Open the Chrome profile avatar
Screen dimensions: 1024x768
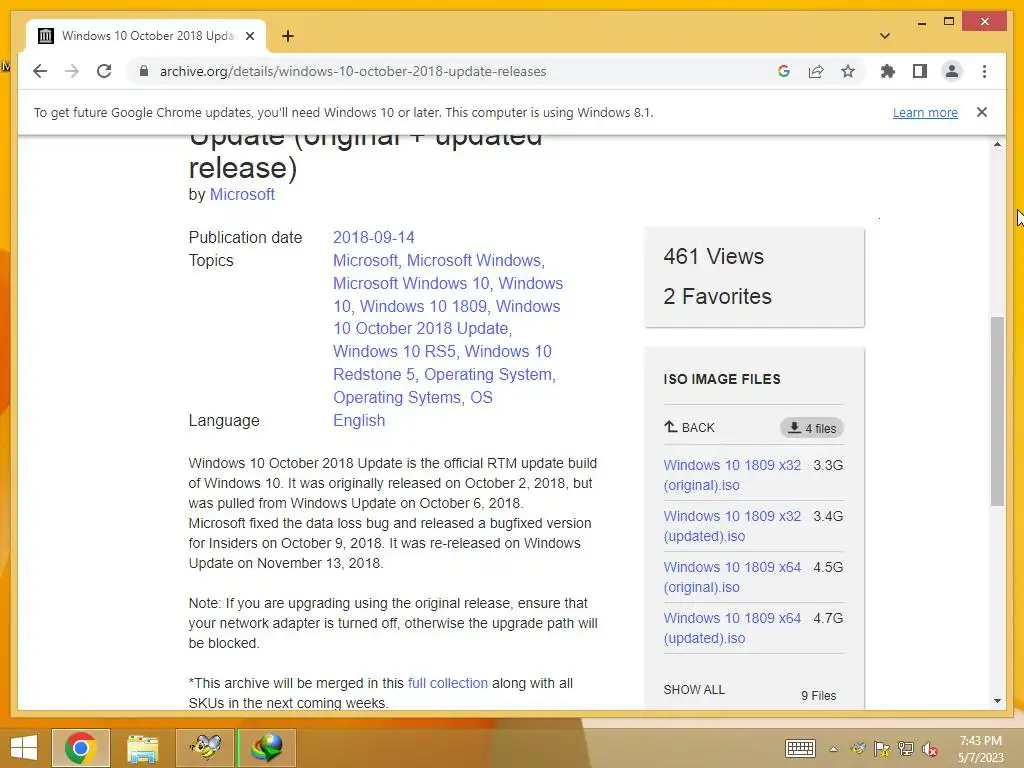tap(952, 71)
